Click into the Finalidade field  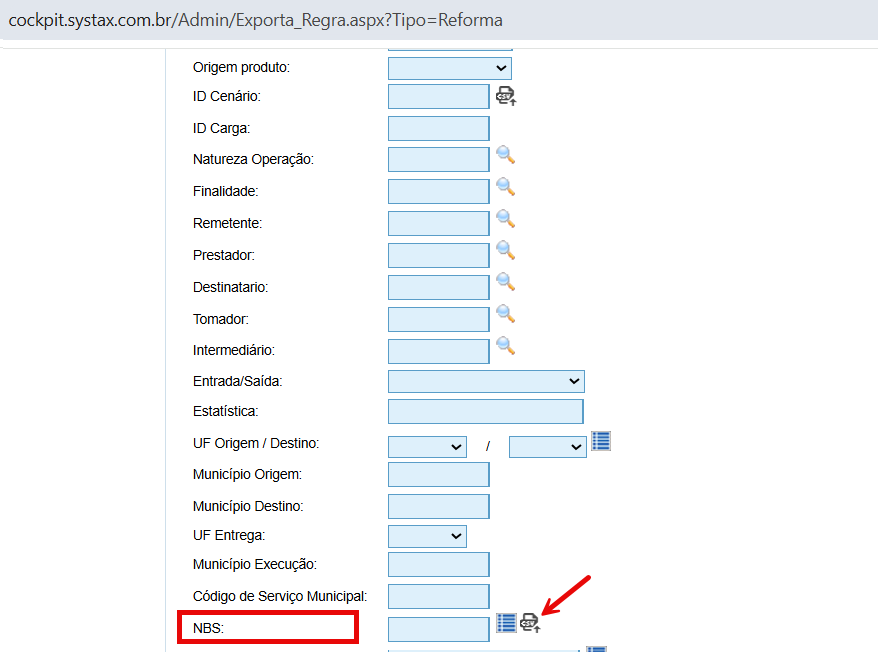438,192
